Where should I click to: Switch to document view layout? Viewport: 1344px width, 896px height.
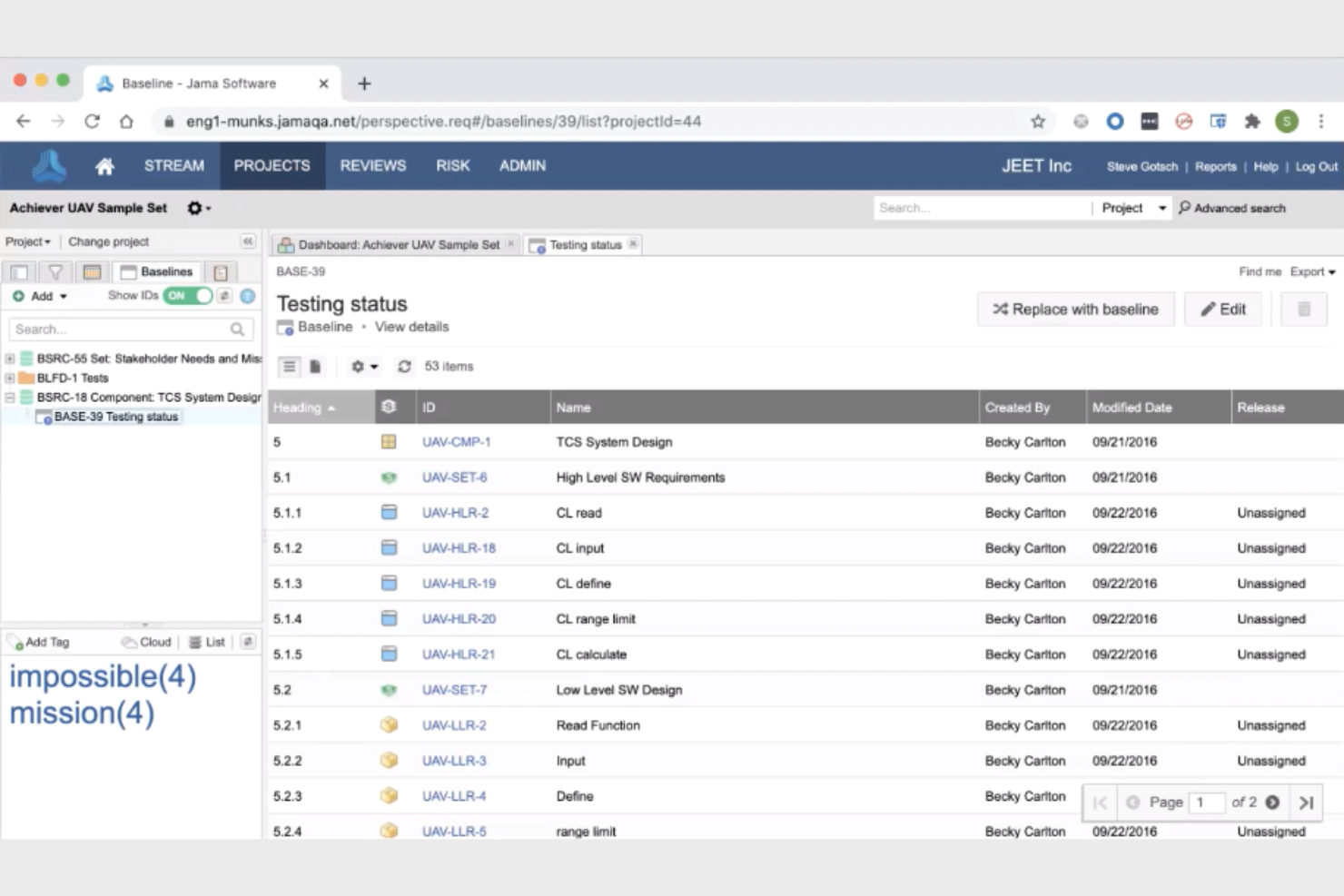pyautogui.click(x=315, y=367)
